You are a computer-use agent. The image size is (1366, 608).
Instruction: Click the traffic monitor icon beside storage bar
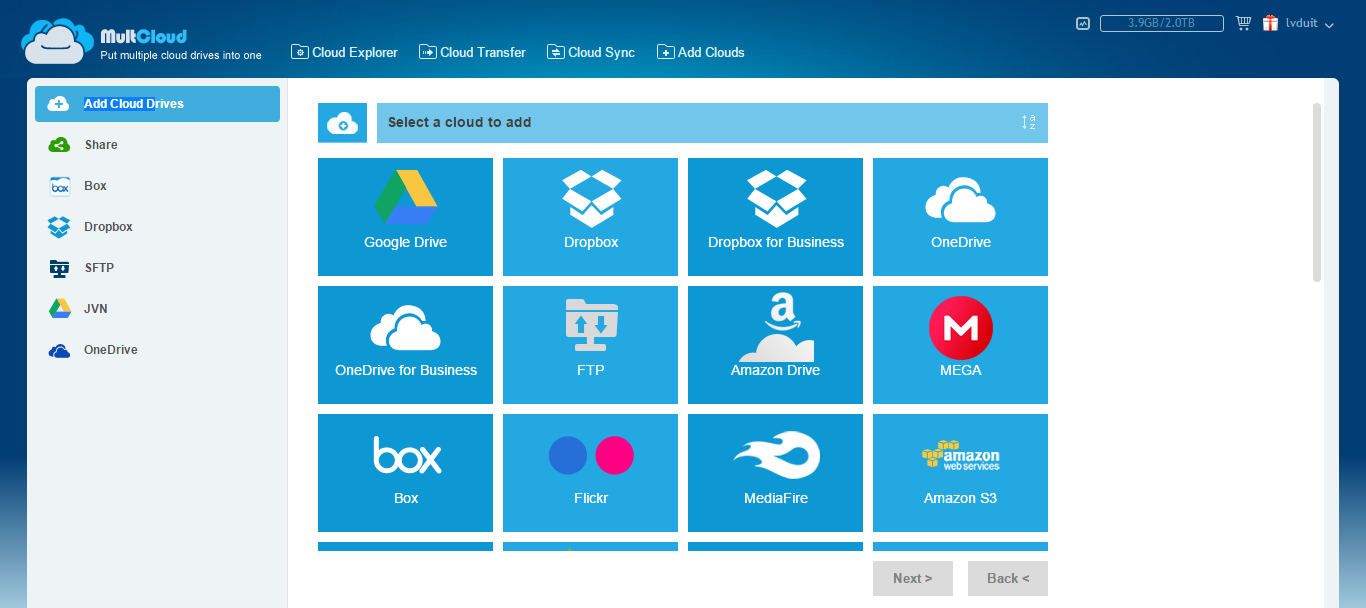point(1083,23)
